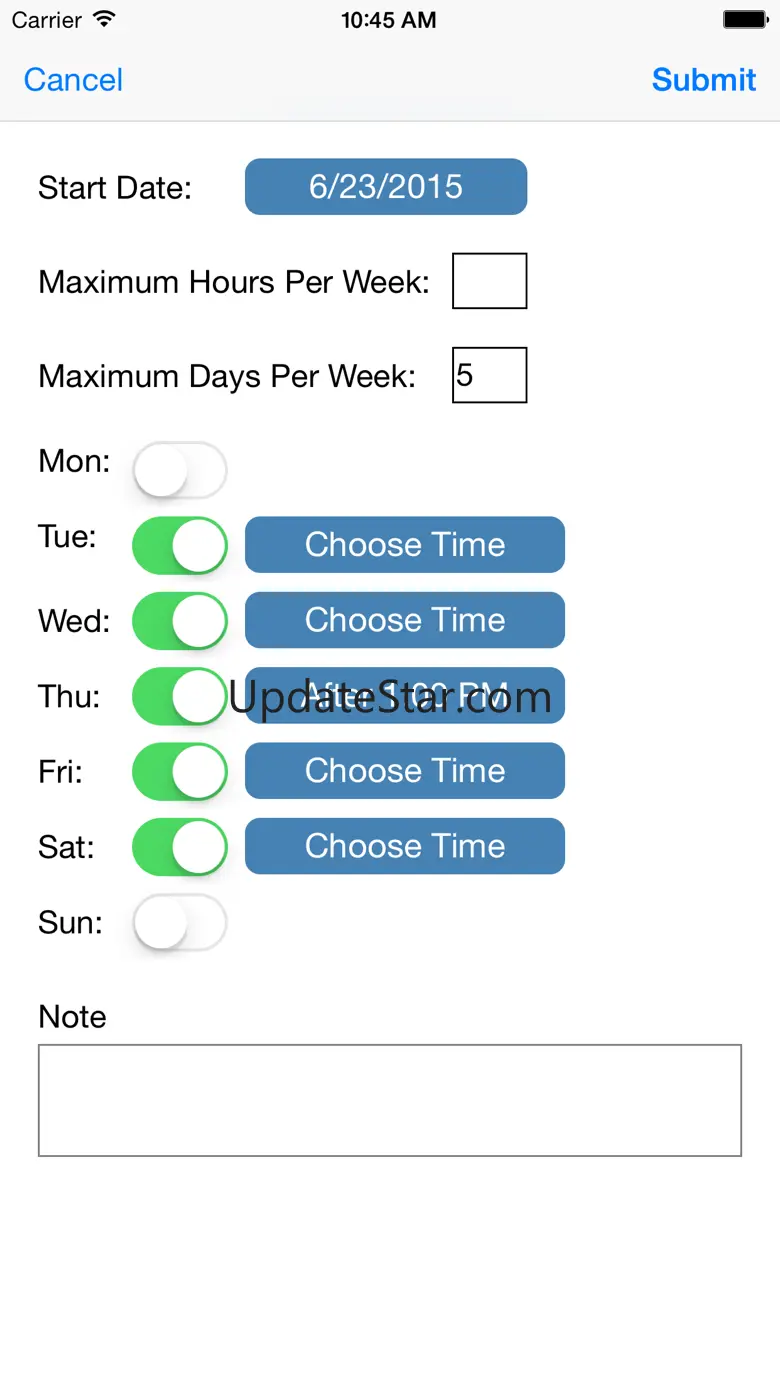780x1387 pixels.
Task: Turn off the Tue switch
Action: tap(180, 545)
